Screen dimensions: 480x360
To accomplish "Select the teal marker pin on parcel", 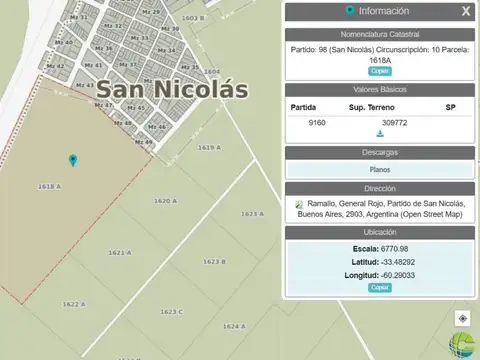I will pyautogui.click(x=73, y=160).
